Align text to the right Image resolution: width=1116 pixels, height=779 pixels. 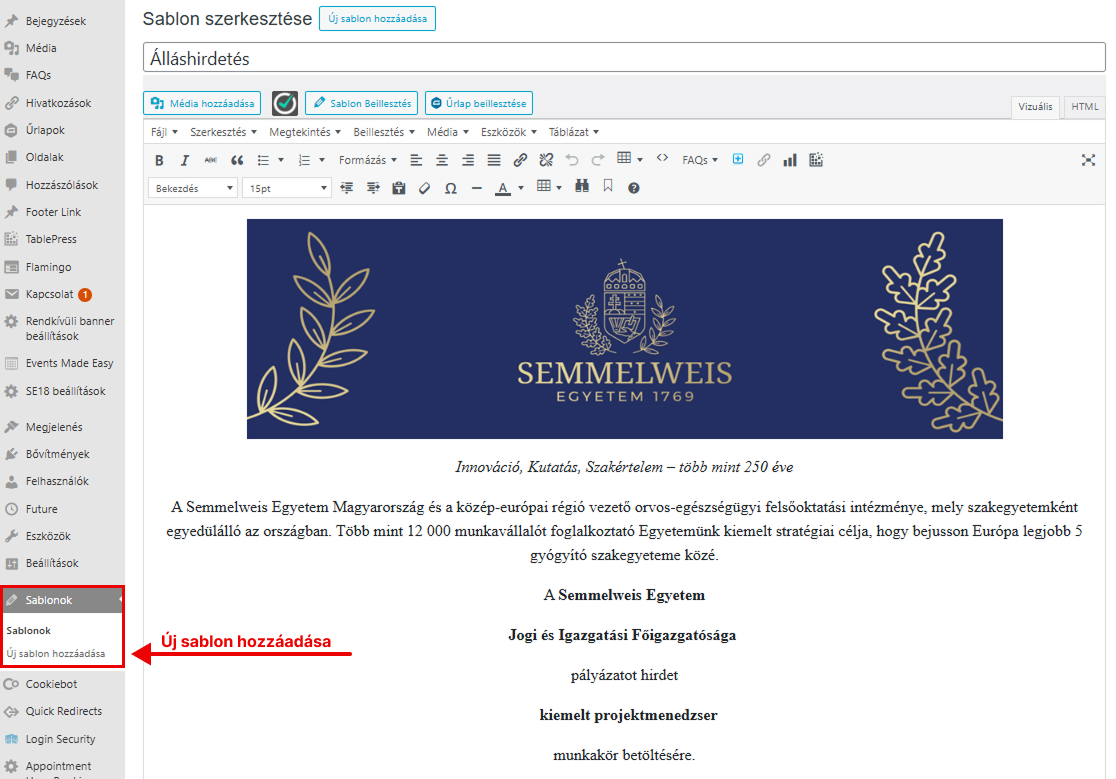tap(468, 161)
